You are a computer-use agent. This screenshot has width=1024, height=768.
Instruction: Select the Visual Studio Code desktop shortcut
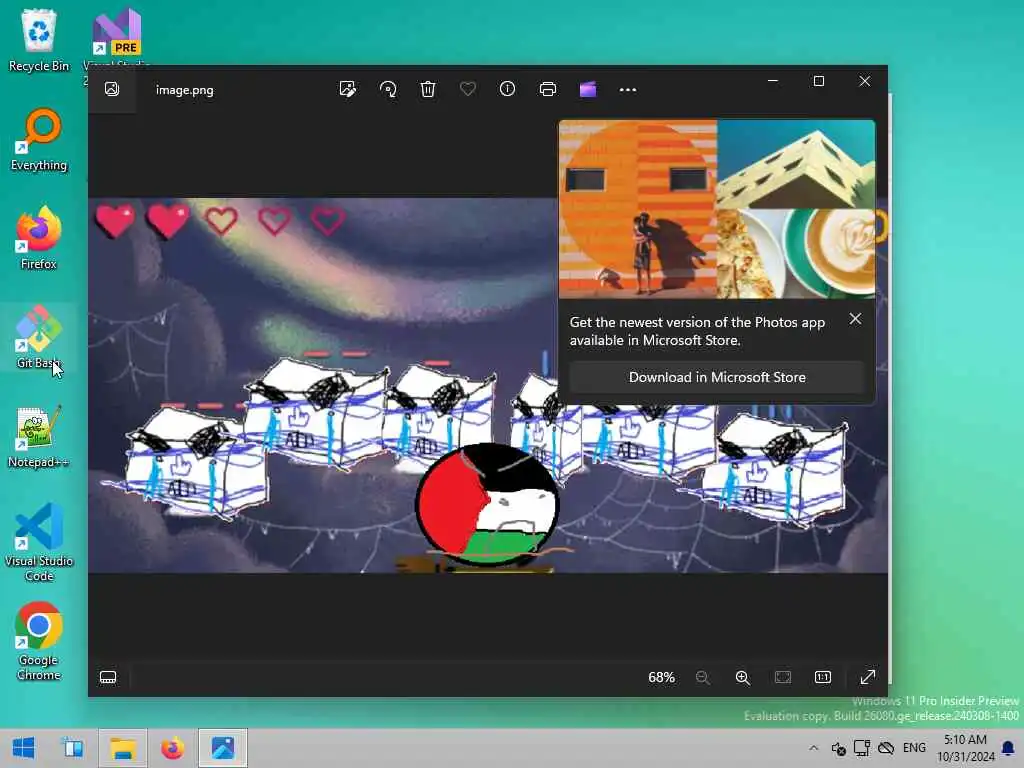(39, 542)
